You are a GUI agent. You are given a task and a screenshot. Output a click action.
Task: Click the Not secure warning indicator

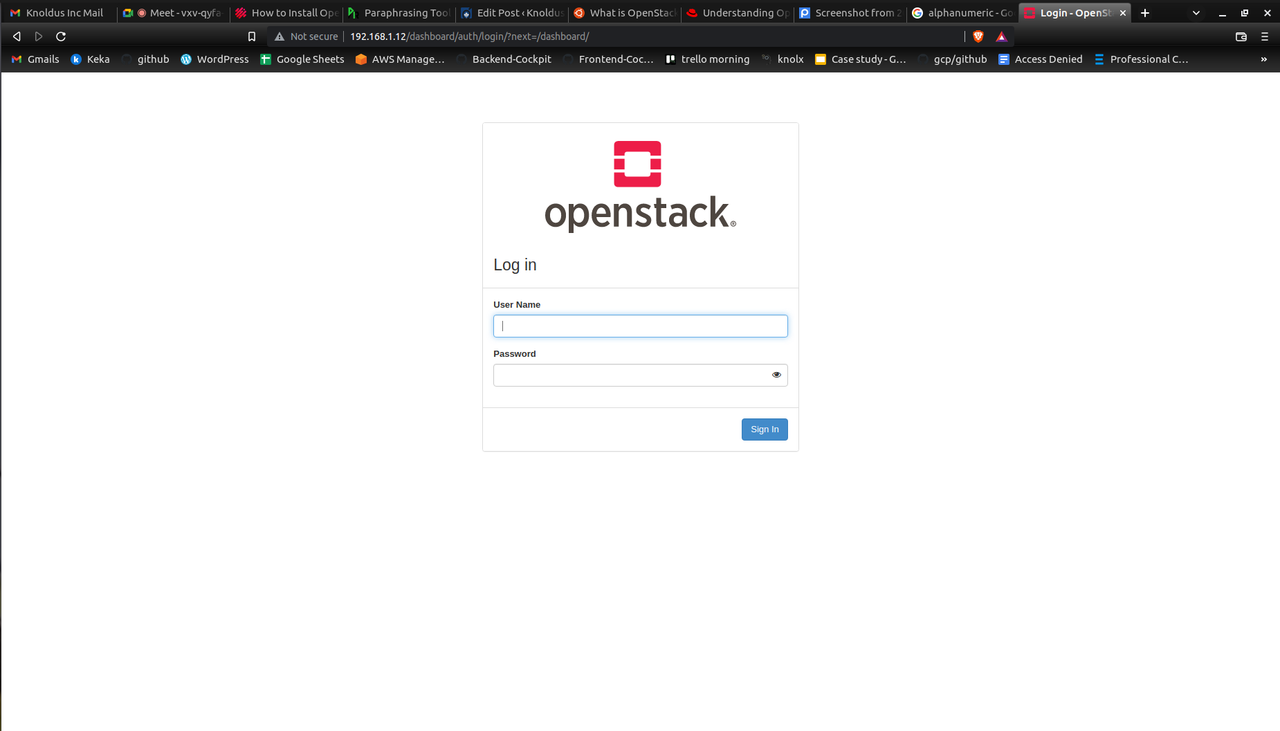click(306, 36)
